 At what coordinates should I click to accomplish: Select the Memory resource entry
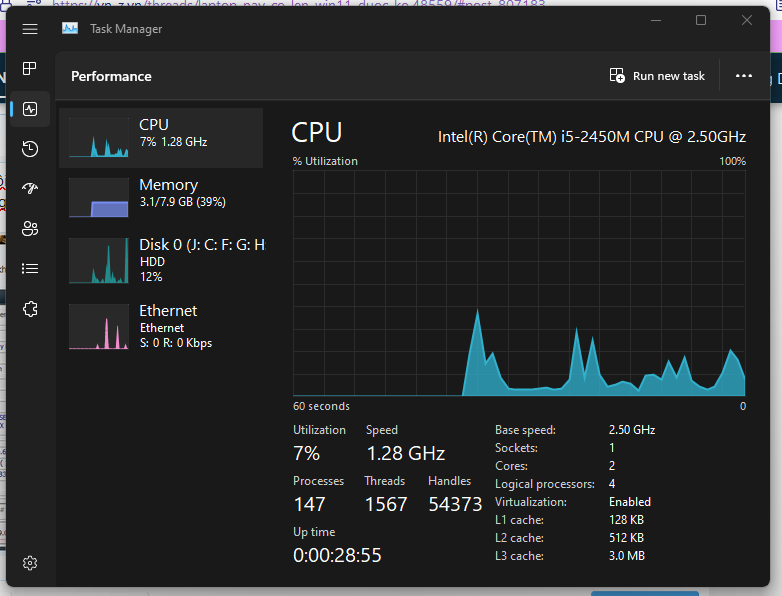coord(161,198)
